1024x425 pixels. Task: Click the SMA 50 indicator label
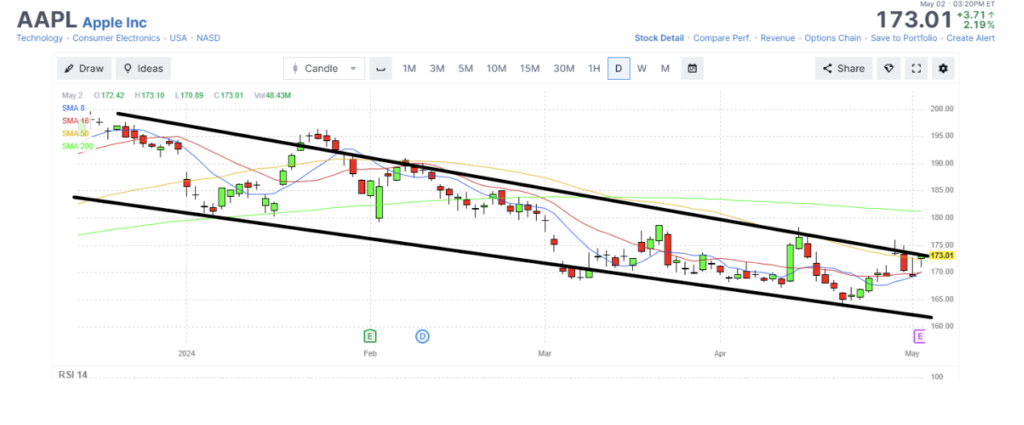tap(75, 133)
